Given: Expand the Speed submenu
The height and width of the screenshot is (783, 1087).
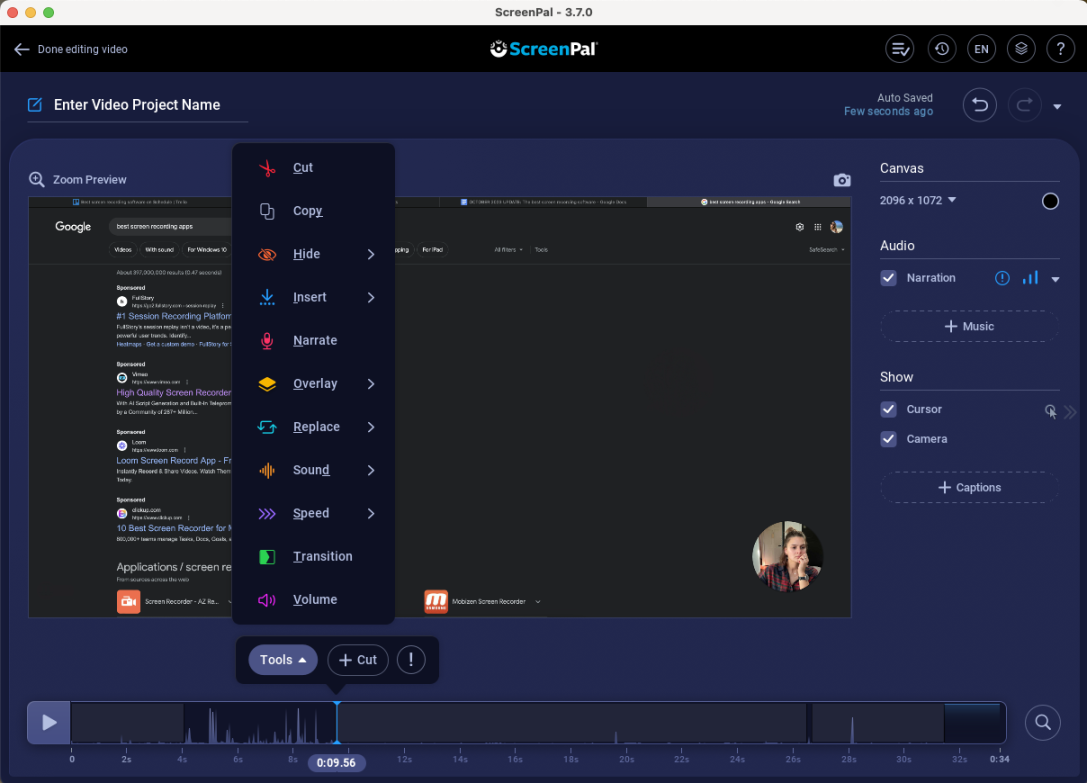Looking at the screenshot, I should (310, 513).
